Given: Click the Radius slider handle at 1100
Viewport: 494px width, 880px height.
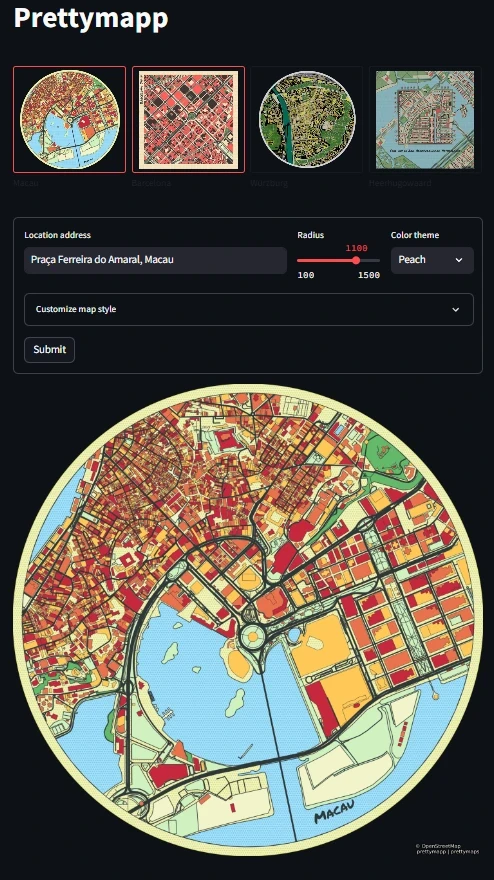Looking at the screenshot, I should pos(356,260).
